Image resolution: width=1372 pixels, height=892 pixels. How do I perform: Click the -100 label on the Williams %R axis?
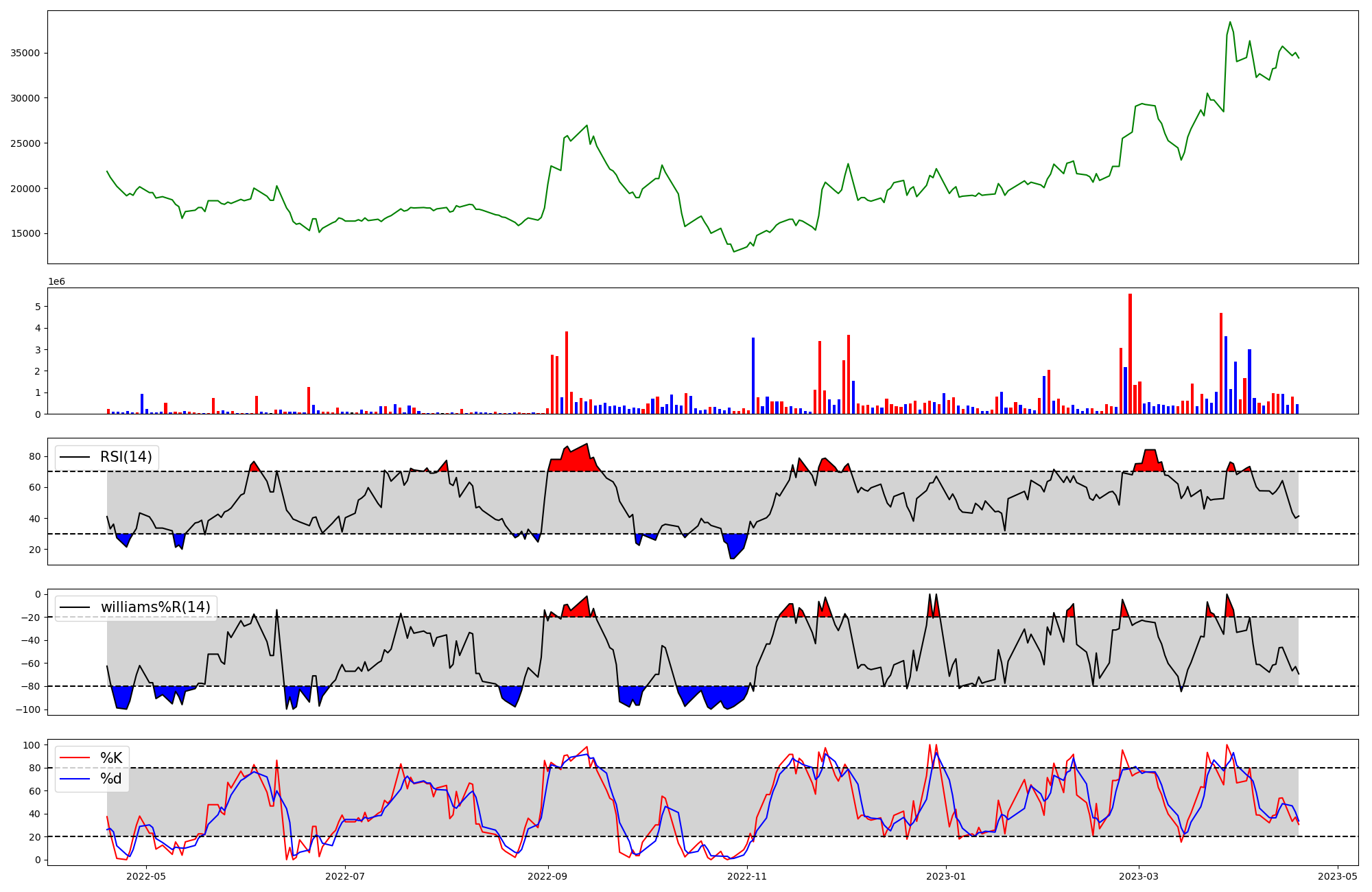(x=28, y=709)
